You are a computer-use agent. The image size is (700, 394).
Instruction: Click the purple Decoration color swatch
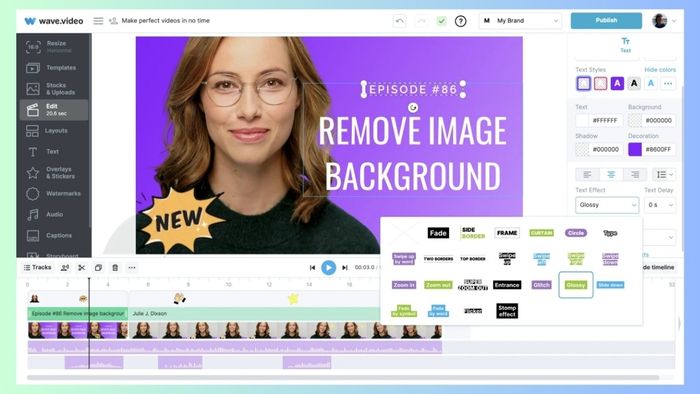[635, 149]
